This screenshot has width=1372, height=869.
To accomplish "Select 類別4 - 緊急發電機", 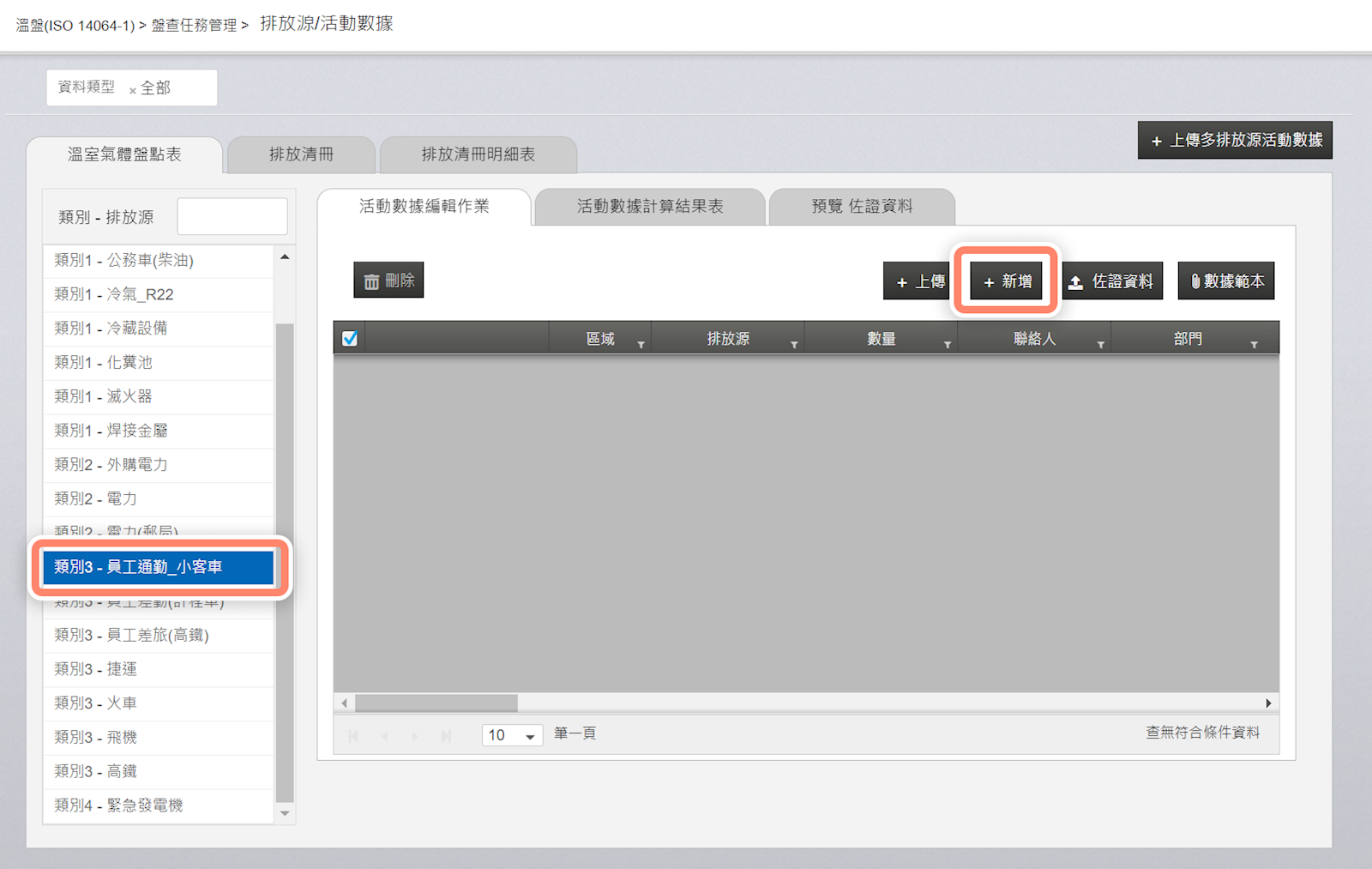I will pyautogui.click(x=159, y=806).
